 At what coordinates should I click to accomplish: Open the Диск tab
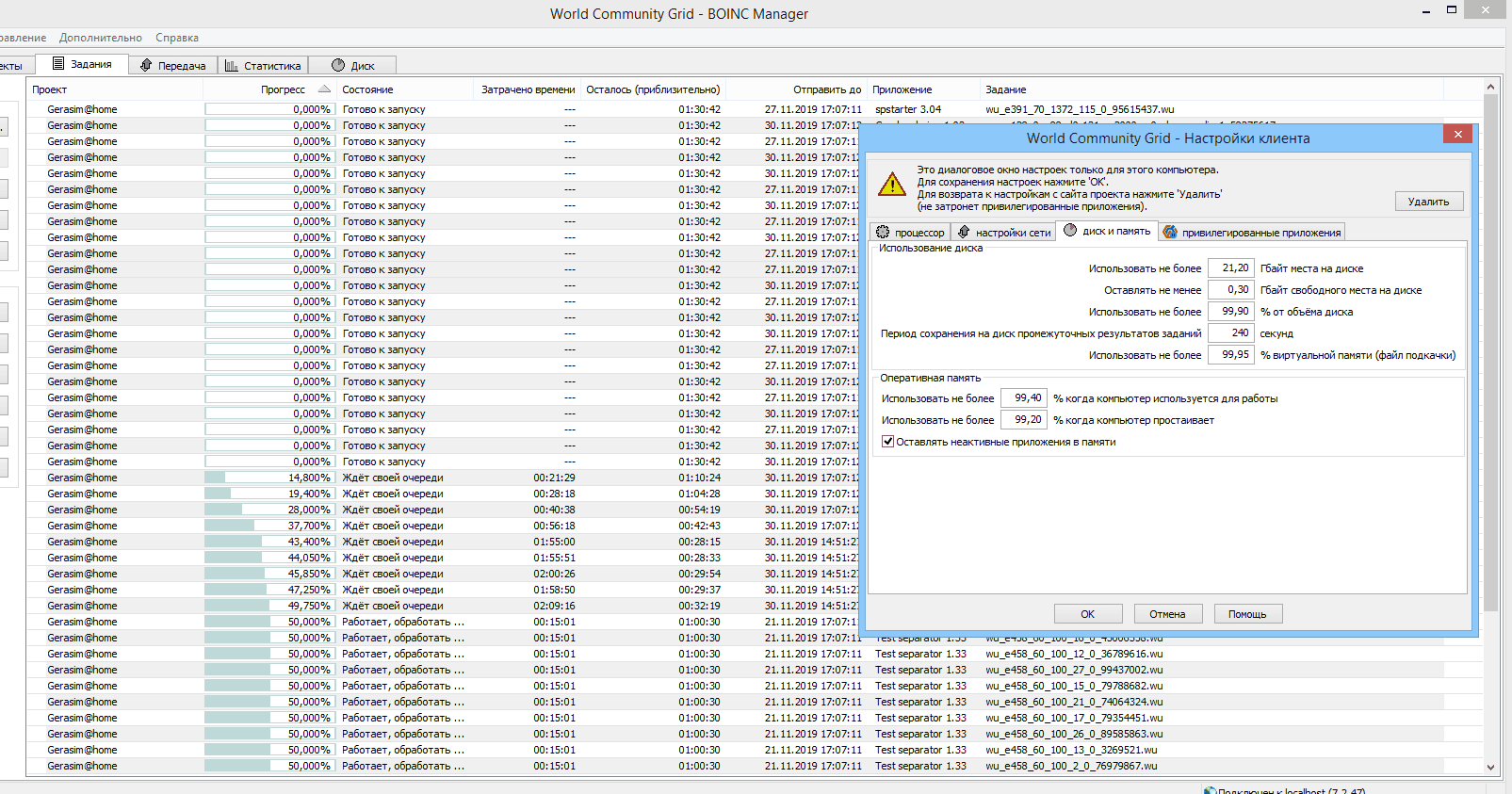(352, 65)
